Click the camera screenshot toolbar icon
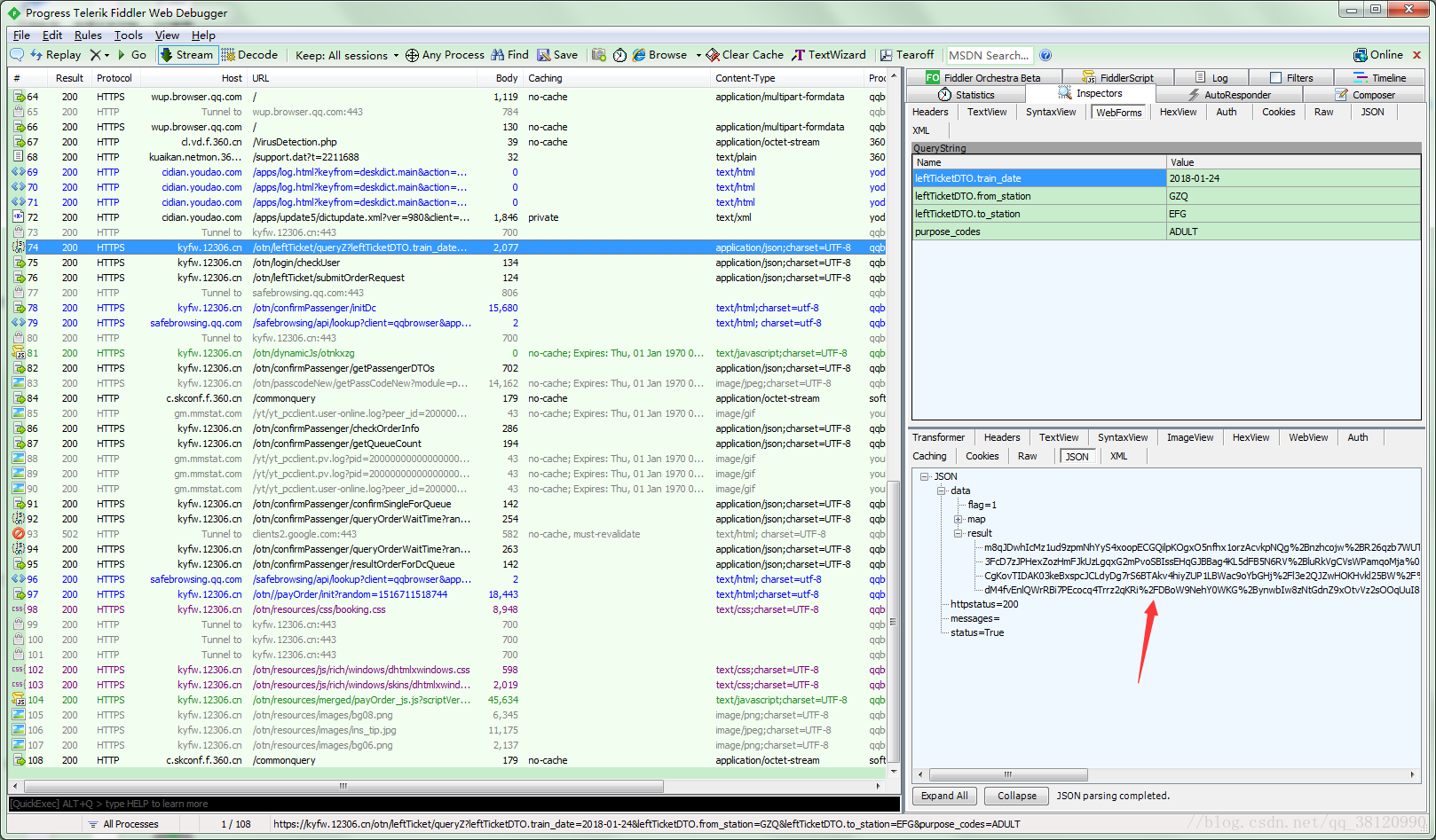1436x840 pixels. tap(599, 55)
